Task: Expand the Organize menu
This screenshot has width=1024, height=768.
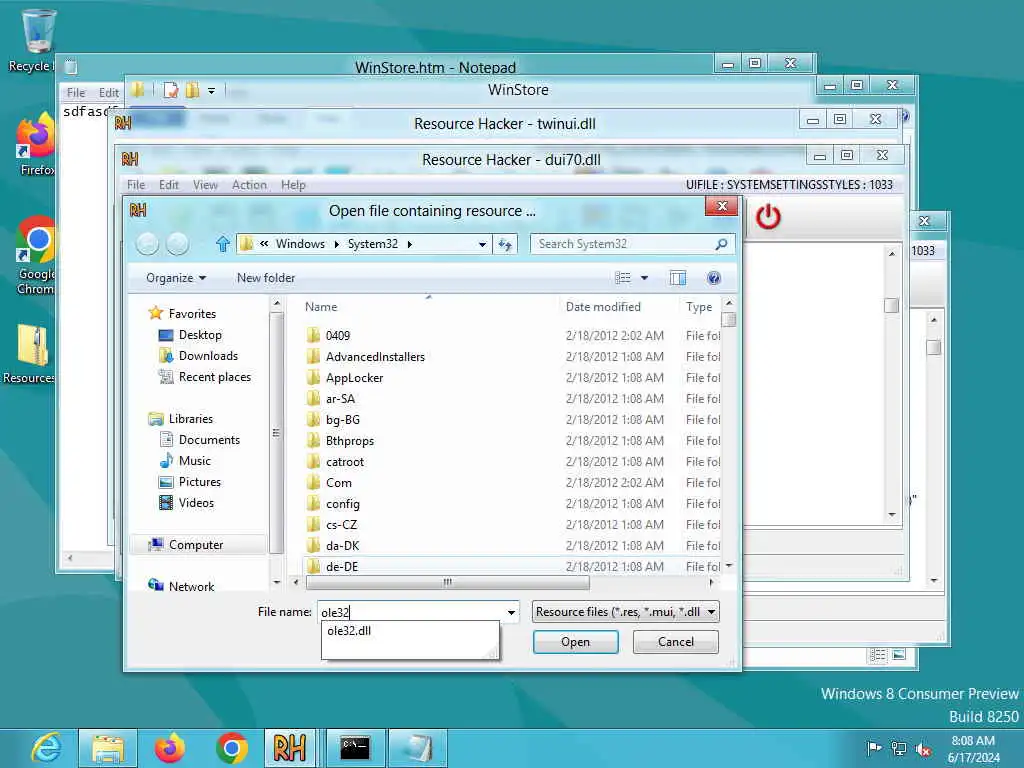Action: point(176,278)
